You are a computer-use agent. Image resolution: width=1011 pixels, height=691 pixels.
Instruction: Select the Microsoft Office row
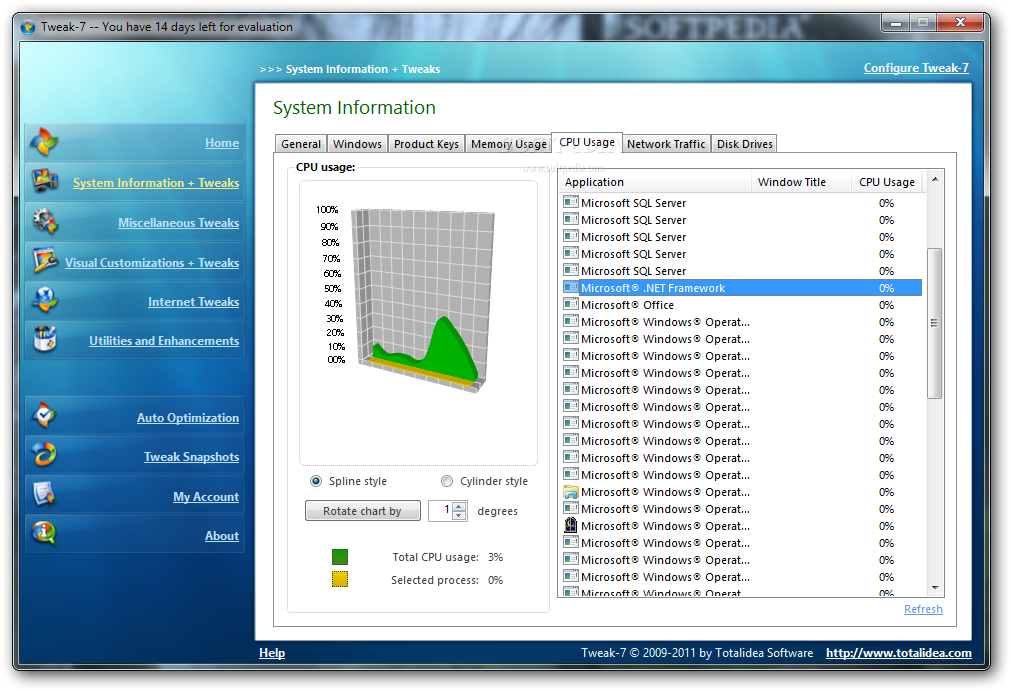coord(742,304)
